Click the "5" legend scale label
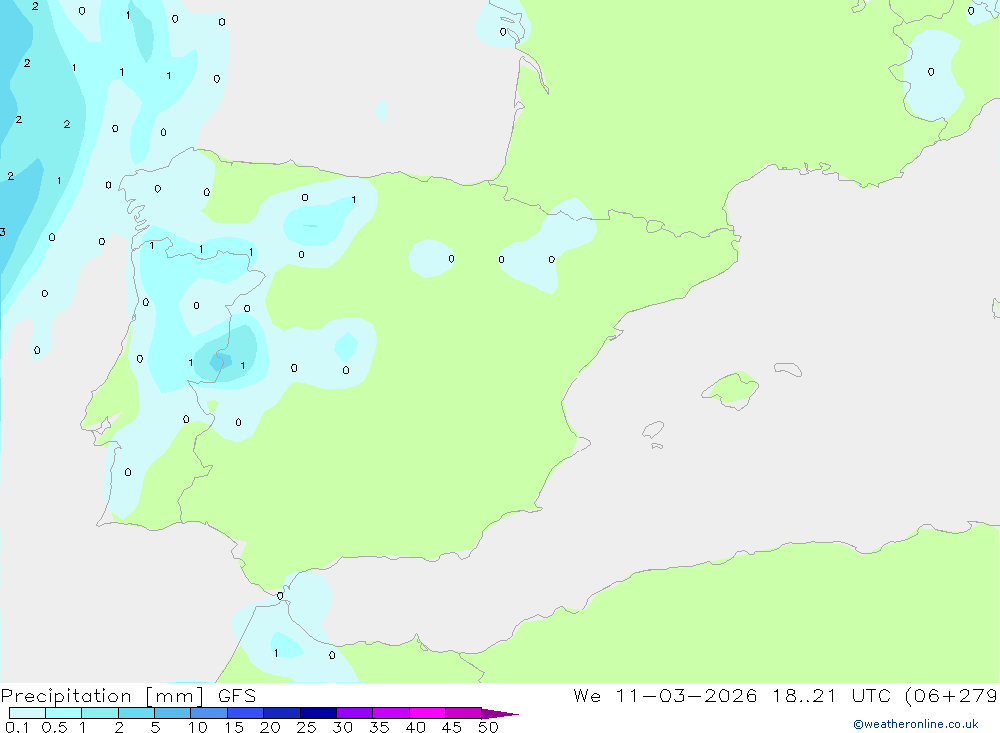 coord(155,727)
